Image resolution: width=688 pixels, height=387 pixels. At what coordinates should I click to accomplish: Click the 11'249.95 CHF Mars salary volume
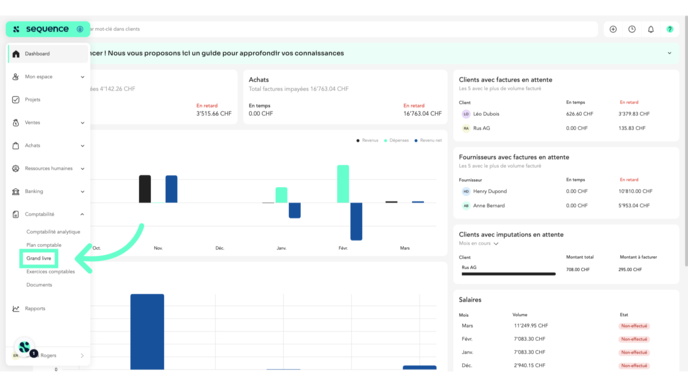[x=531, y=326]
